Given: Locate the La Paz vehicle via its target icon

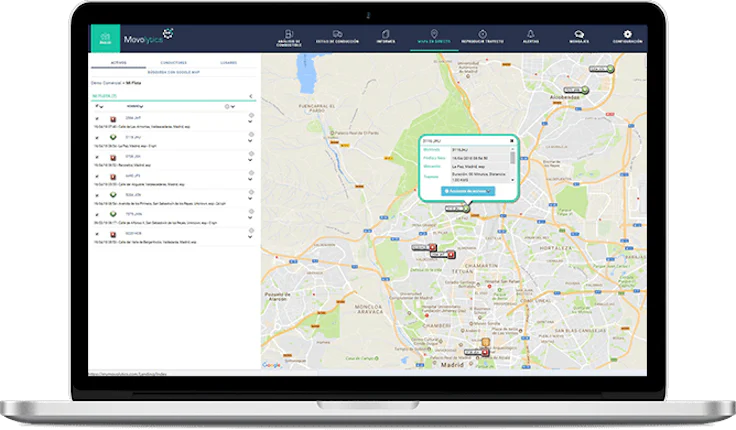Looking at the screenshot, I should pos(251,134).
